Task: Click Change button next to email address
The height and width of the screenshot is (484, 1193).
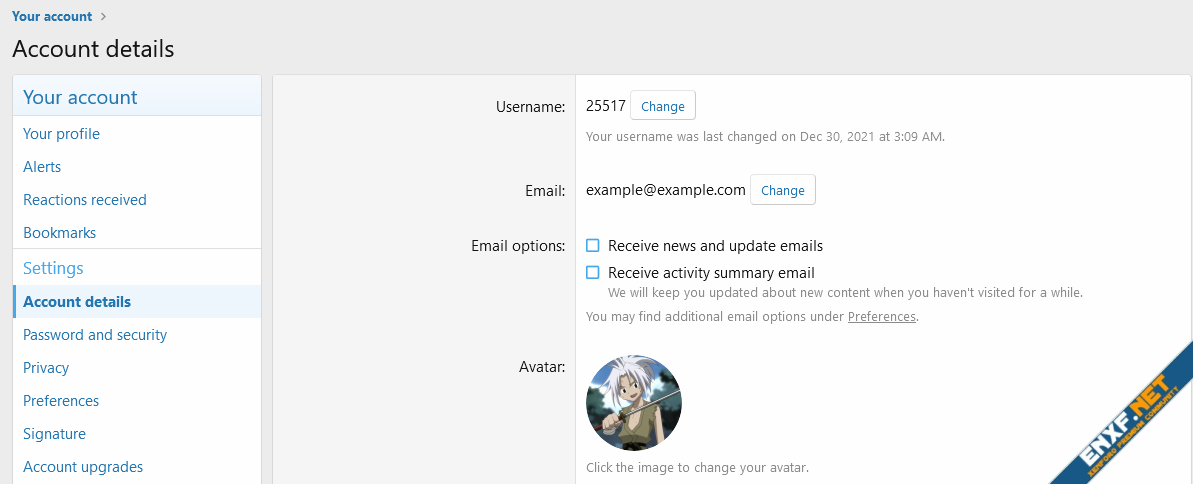Action: pos(782,190)
